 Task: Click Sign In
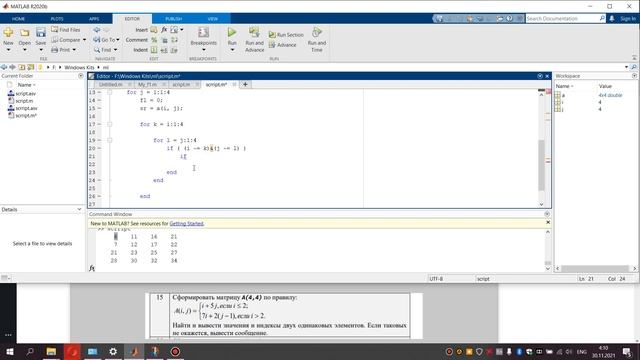point(628,18)
